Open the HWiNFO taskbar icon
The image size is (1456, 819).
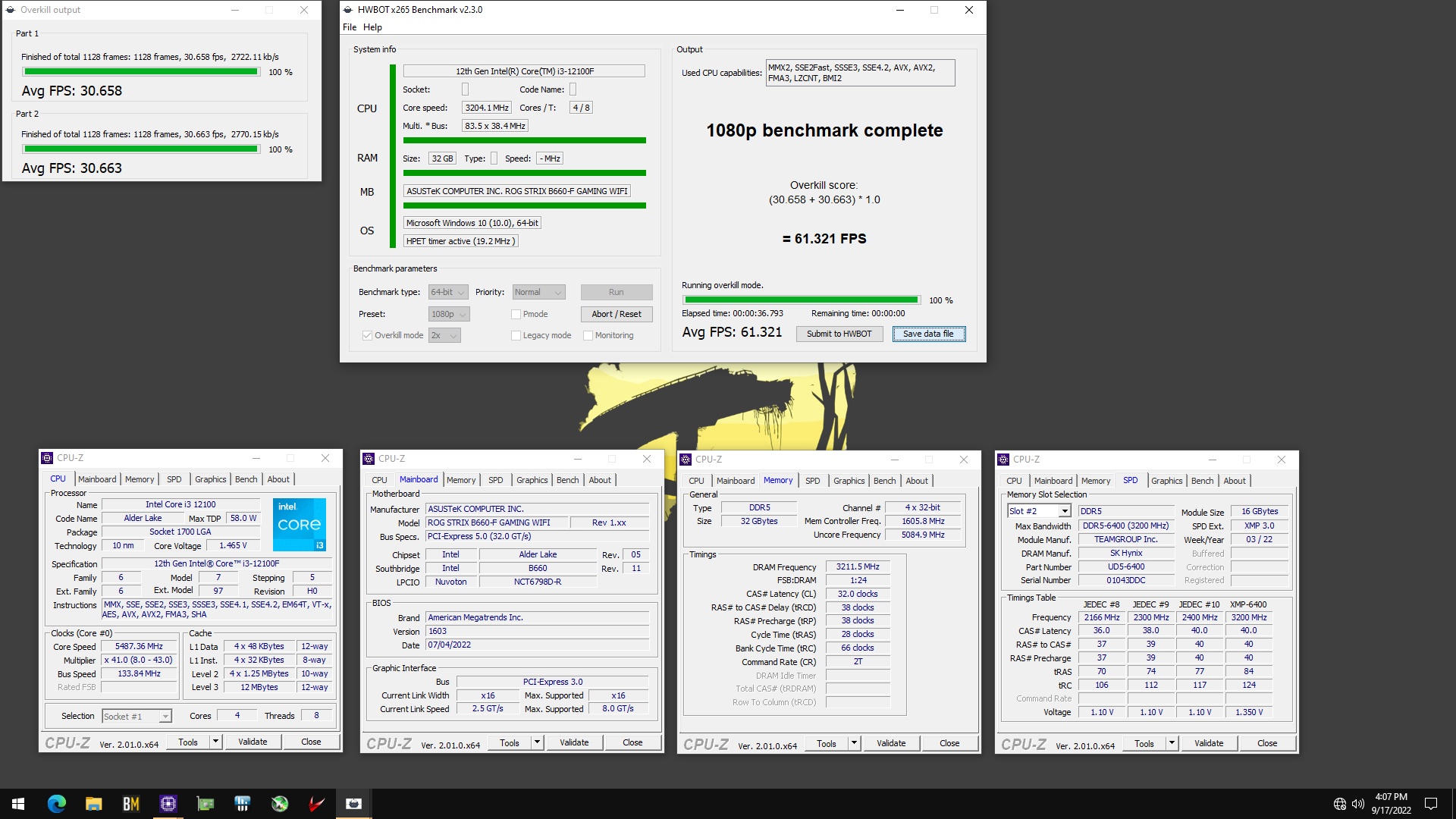pyautogui.click(x=242, y=804)
